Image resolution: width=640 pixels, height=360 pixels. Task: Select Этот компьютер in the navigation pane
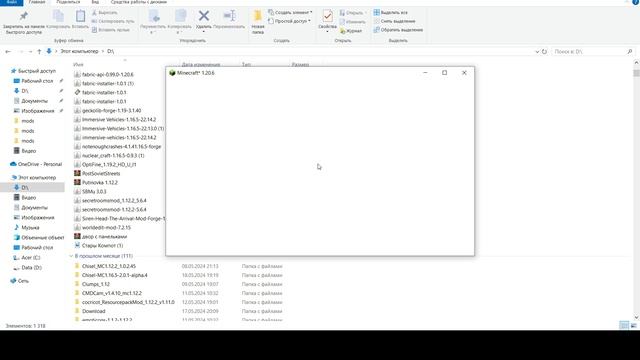pos(37,178)
